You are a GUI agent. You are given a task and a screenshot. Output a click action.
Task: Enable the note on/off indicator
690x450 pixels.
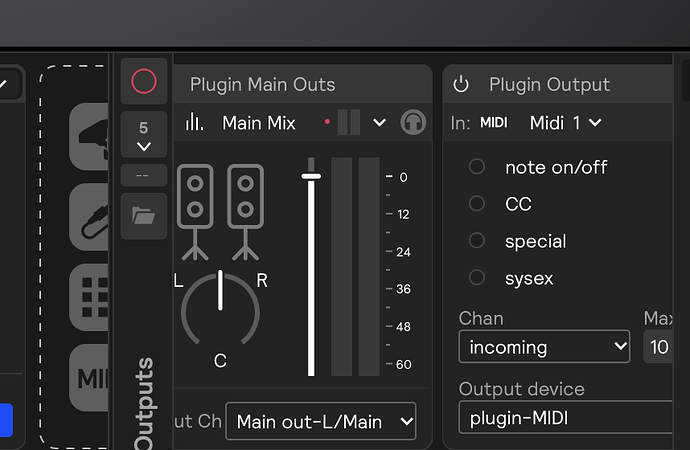point(477,167)
